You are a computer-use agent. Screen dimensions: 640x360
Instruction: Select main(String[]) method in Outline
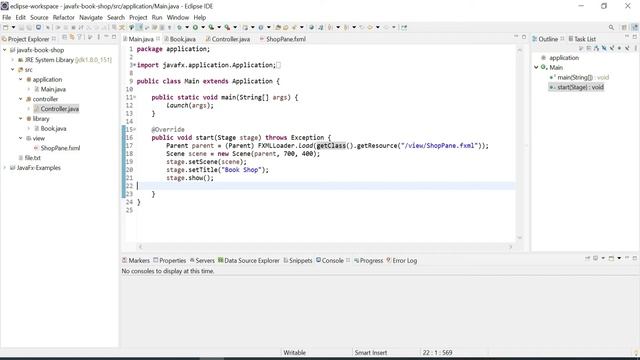coord(579,77)
